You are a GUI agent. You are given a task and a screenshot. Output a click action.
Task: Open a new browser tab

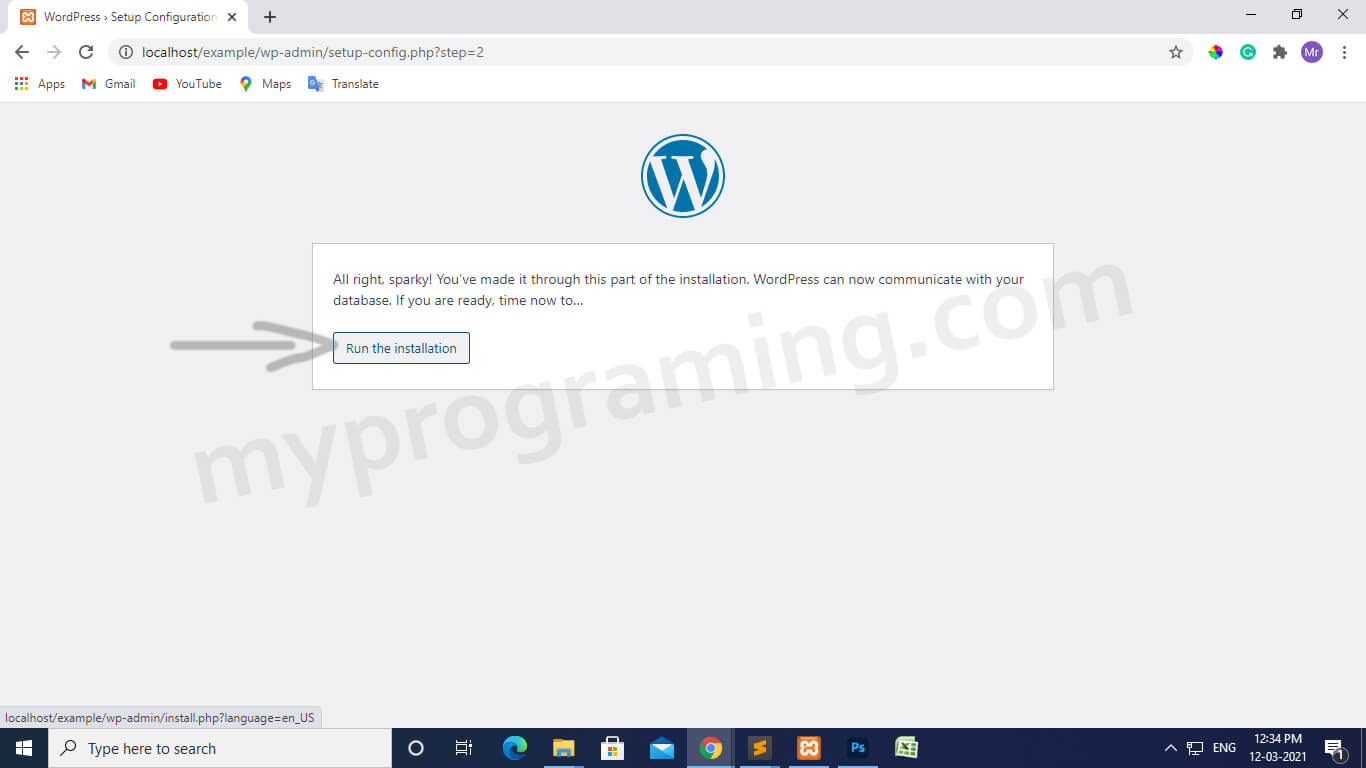(x=270, y=17)
